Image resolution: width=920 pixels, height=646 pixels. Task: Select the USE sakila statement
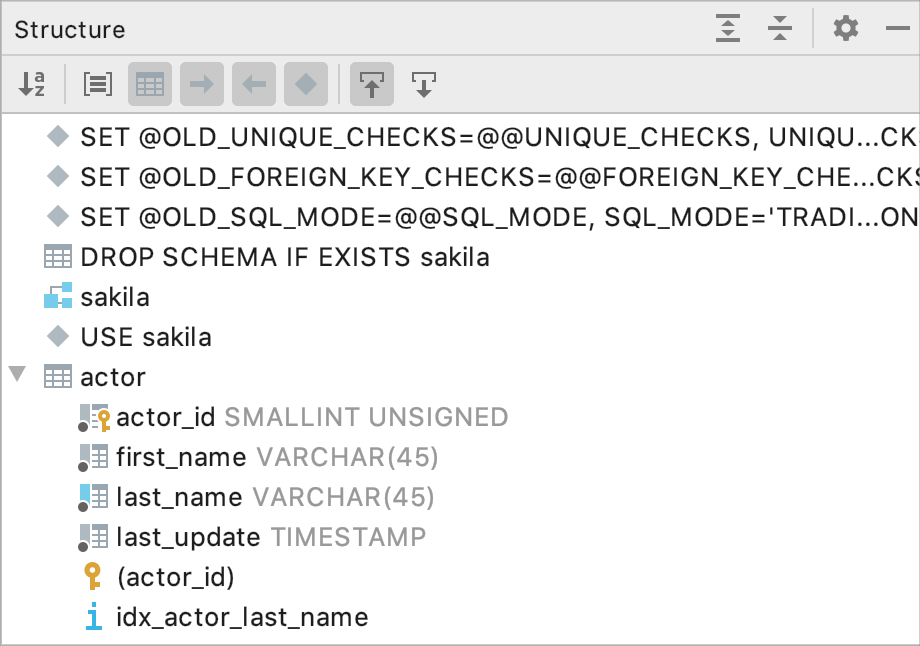146,337
